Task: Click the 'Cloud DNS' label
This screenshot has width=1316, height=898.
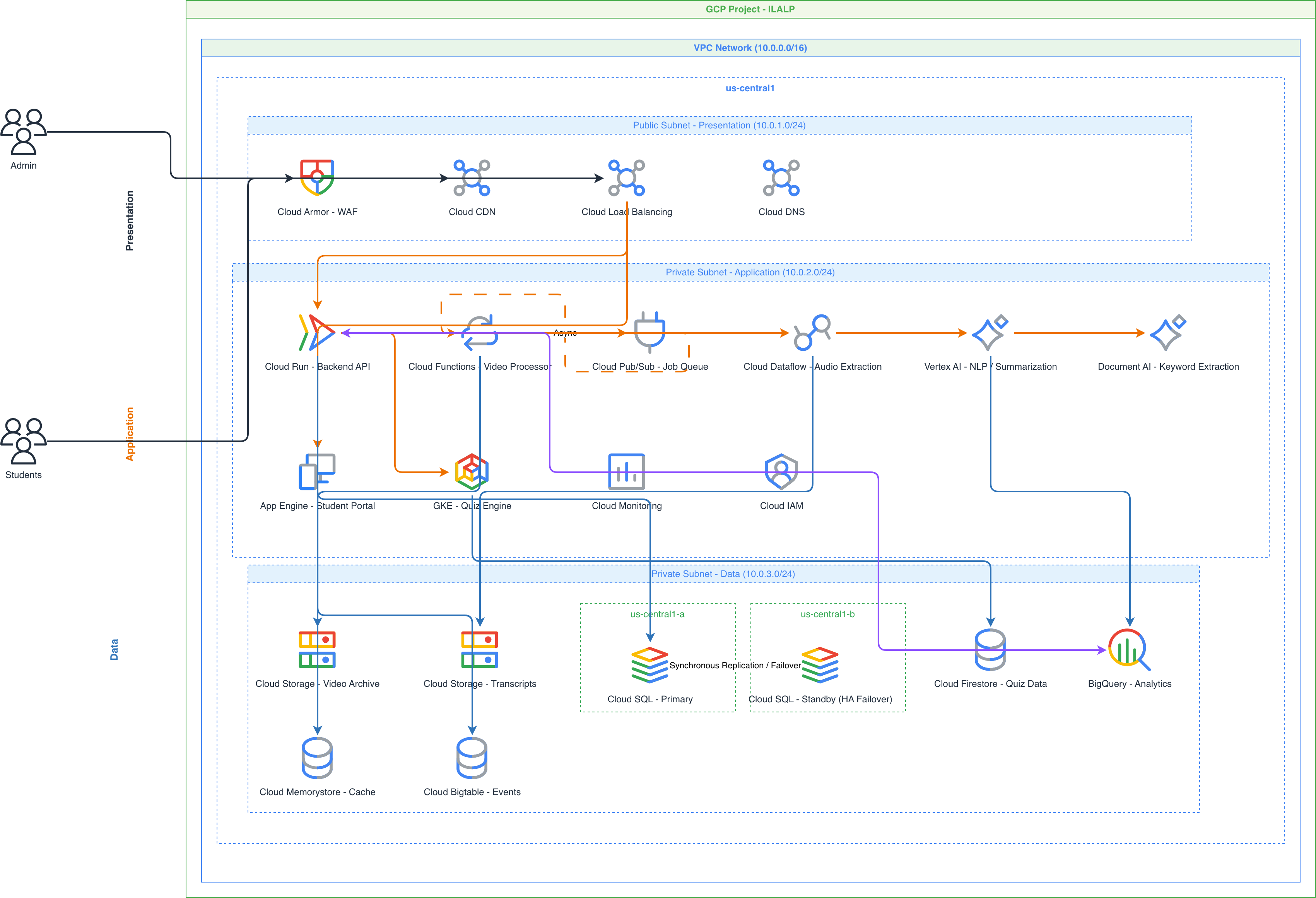Action: click(781, 212)
